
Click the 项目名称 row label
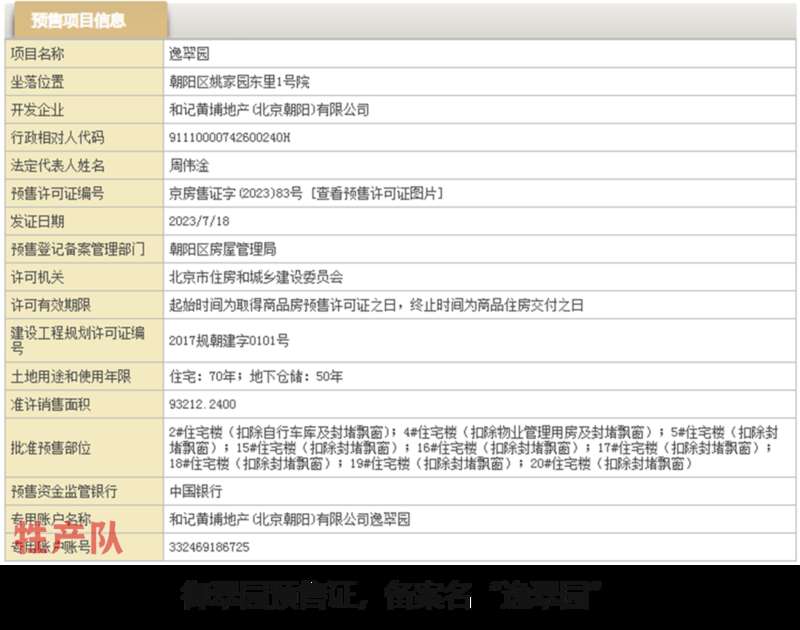pos(37,54)
